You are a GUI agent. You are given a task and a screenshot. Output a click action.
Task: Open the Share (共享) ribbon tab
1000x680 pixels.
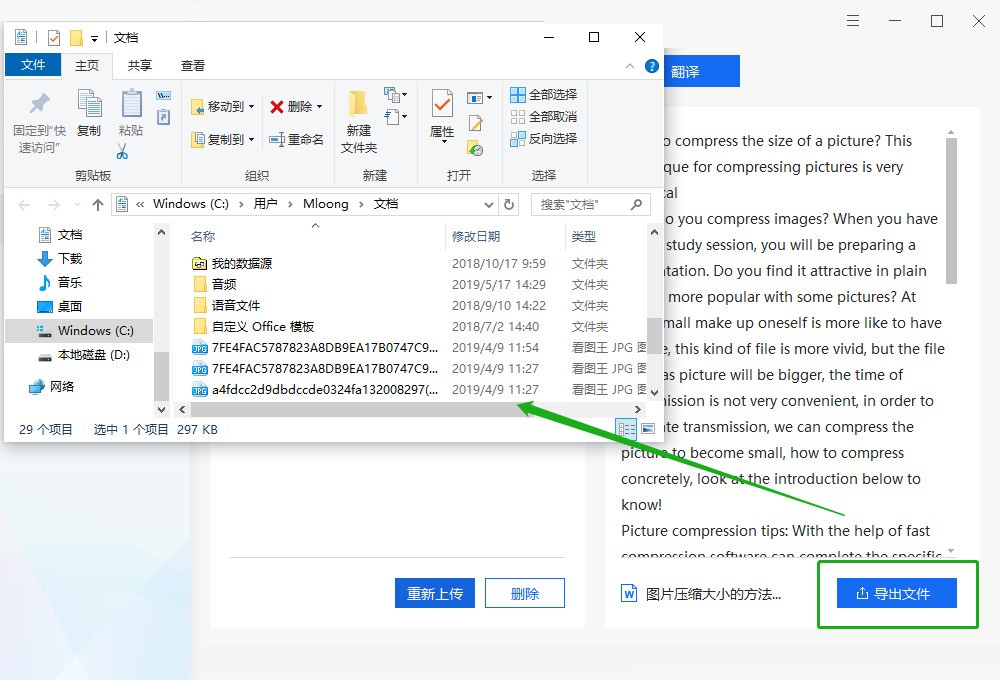140,65
